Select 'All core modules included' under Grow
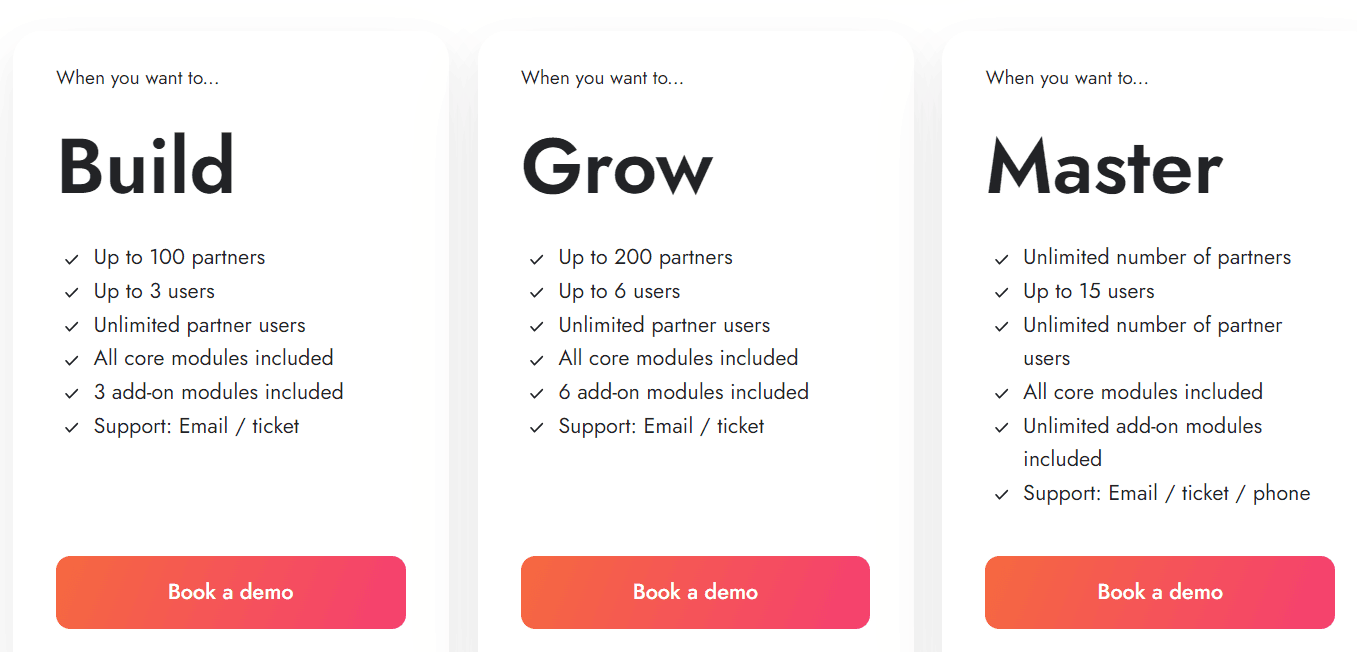Image resolution: width=1357 pixels, height=652 pixels. click(678, 358)
